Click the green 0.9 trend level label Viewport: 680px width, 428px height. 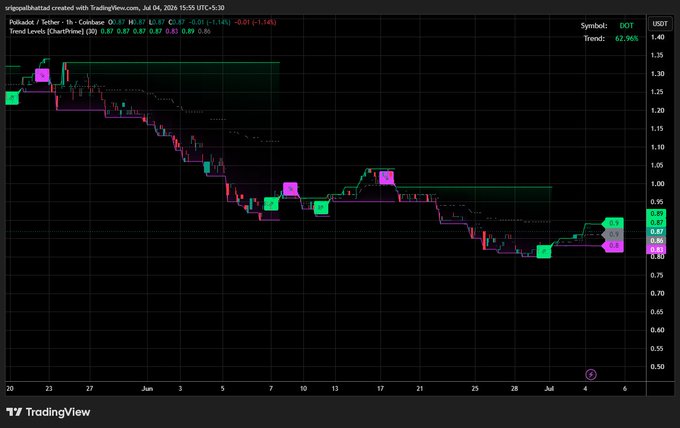613,223
